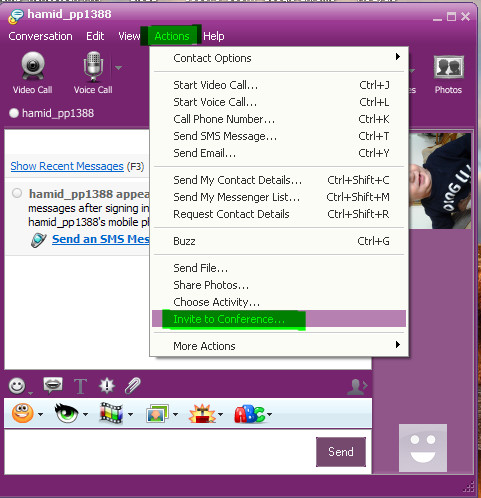Choose Send File menu entry
Screen dimensions: 481x498
(x=279, y=268)
